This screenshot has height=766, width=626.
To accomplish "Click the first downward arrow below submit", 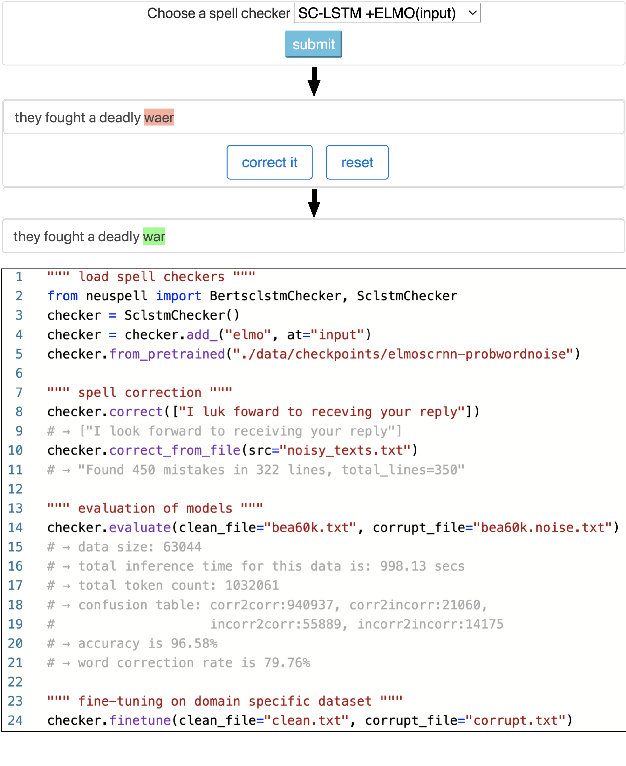I will click(313, 83).
